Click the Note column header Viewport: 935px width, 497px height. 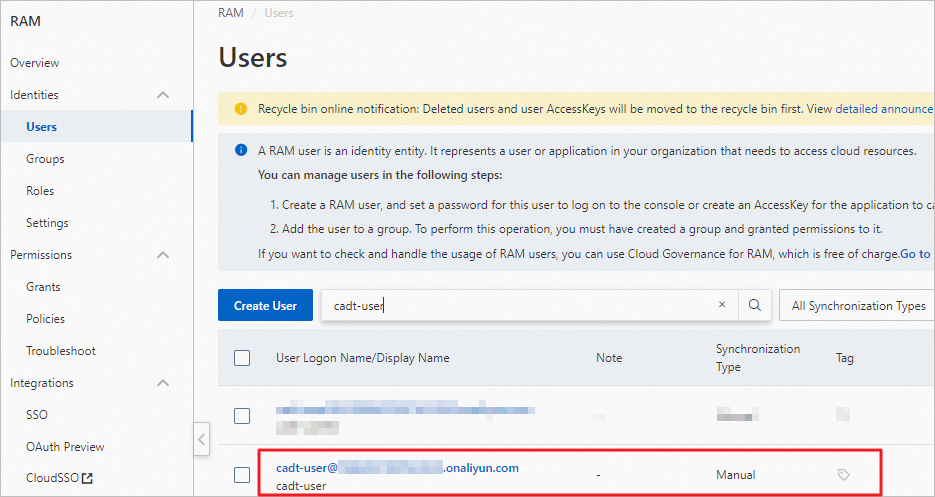coord(609,358)
